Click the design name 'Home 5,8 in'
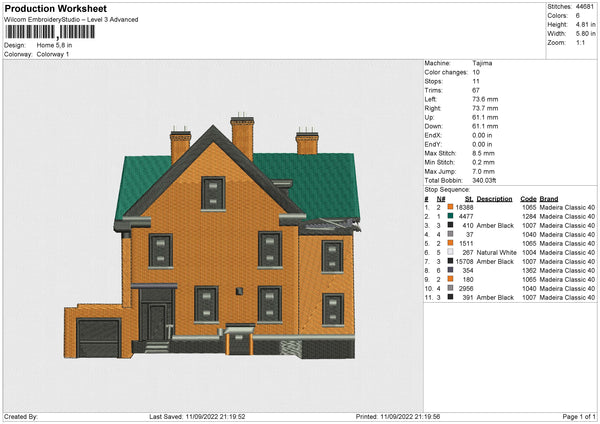 coord(54,45)
